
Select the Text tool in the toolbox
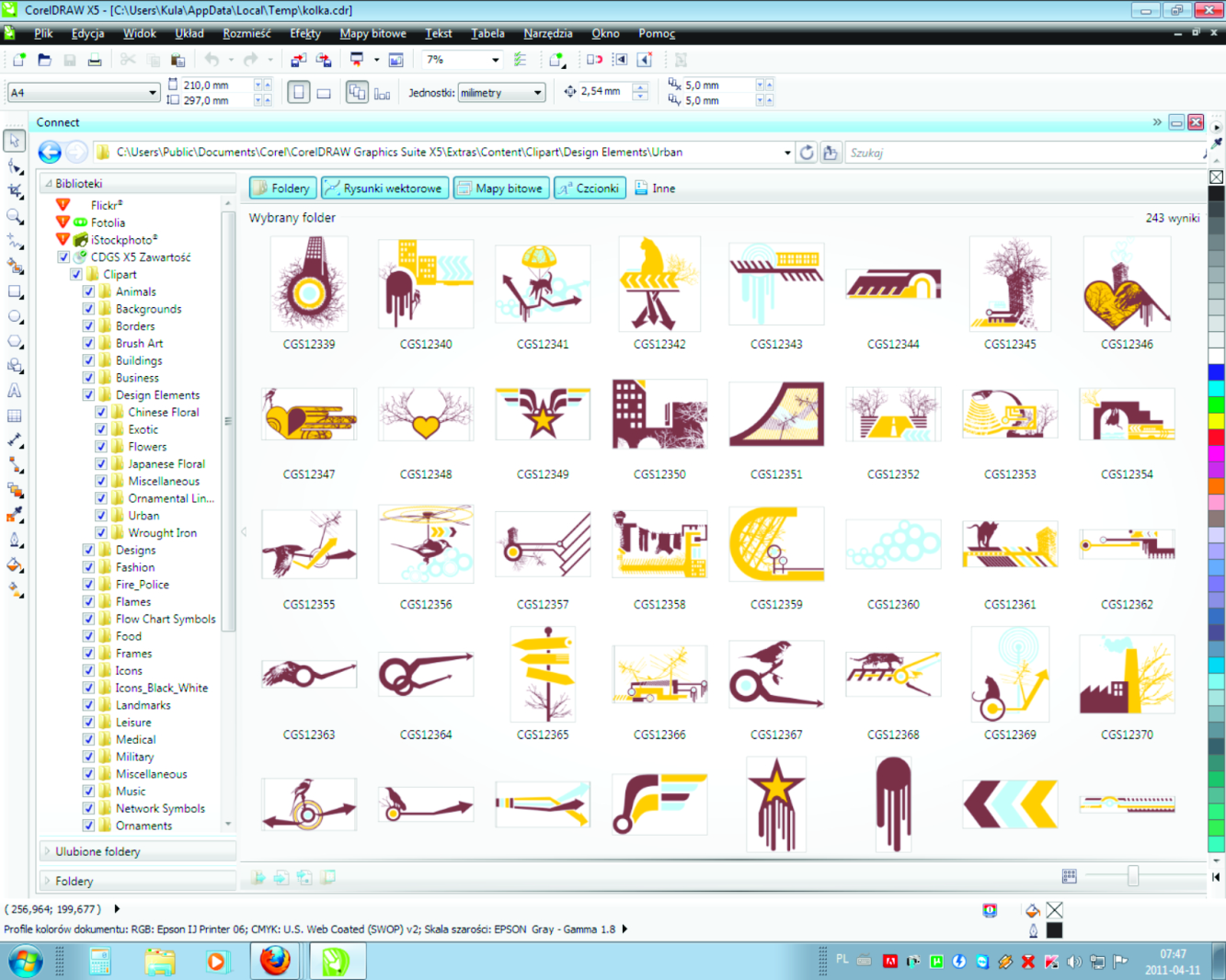[x=15, y=391]
